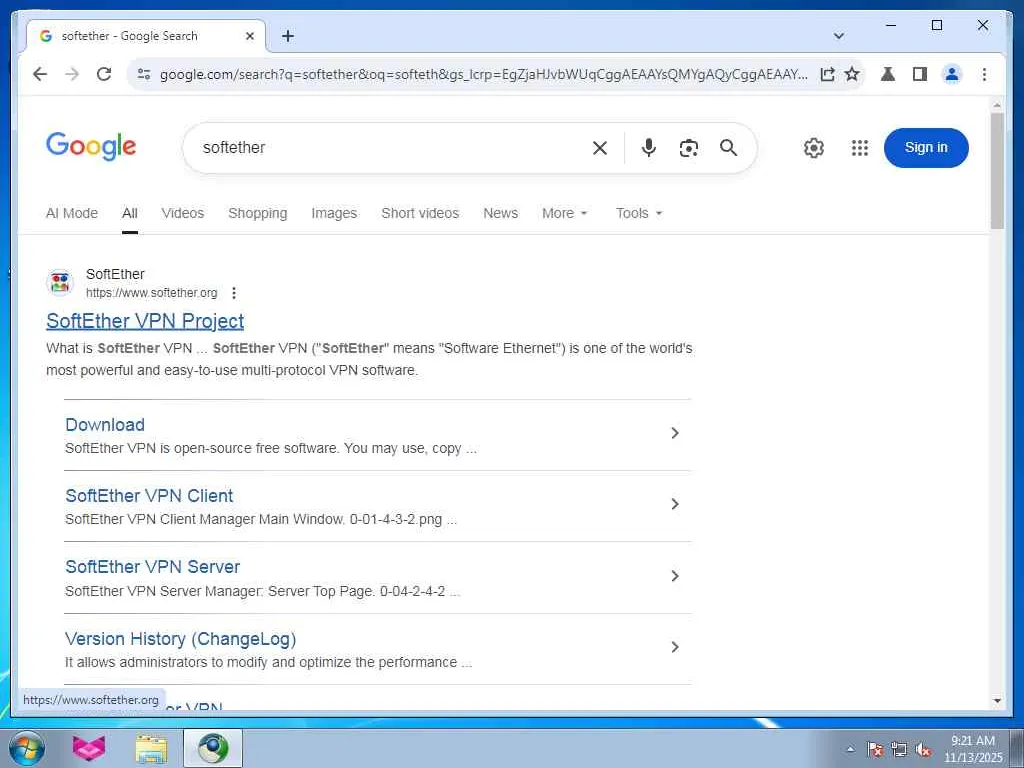The image size is (1024, 768).
Task: Submit search with the magnifier icon
Action: [x=728, y=148]
